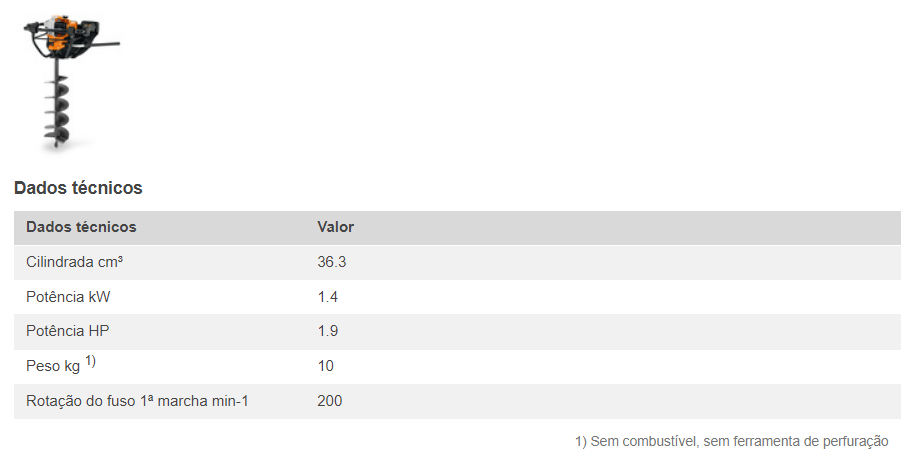The height and width of the screenshot is (466, 915).
Task: Click the 1.9 HP power value
Action: point(328,331)
